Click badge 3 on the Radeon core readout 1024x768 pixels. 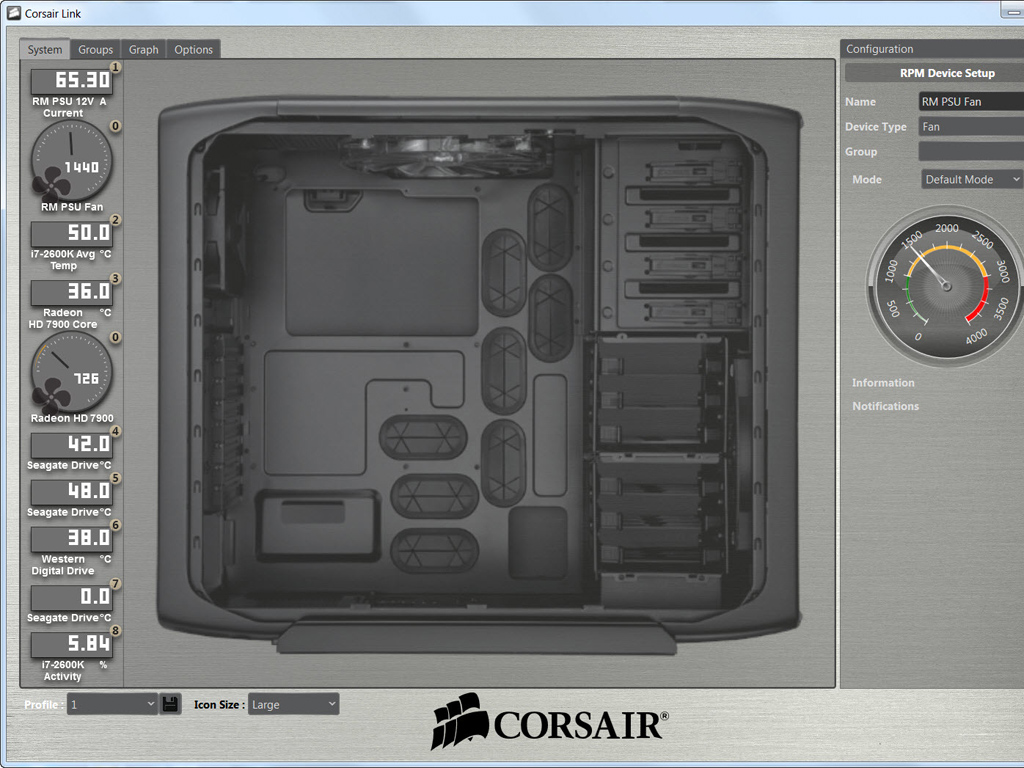116,278
